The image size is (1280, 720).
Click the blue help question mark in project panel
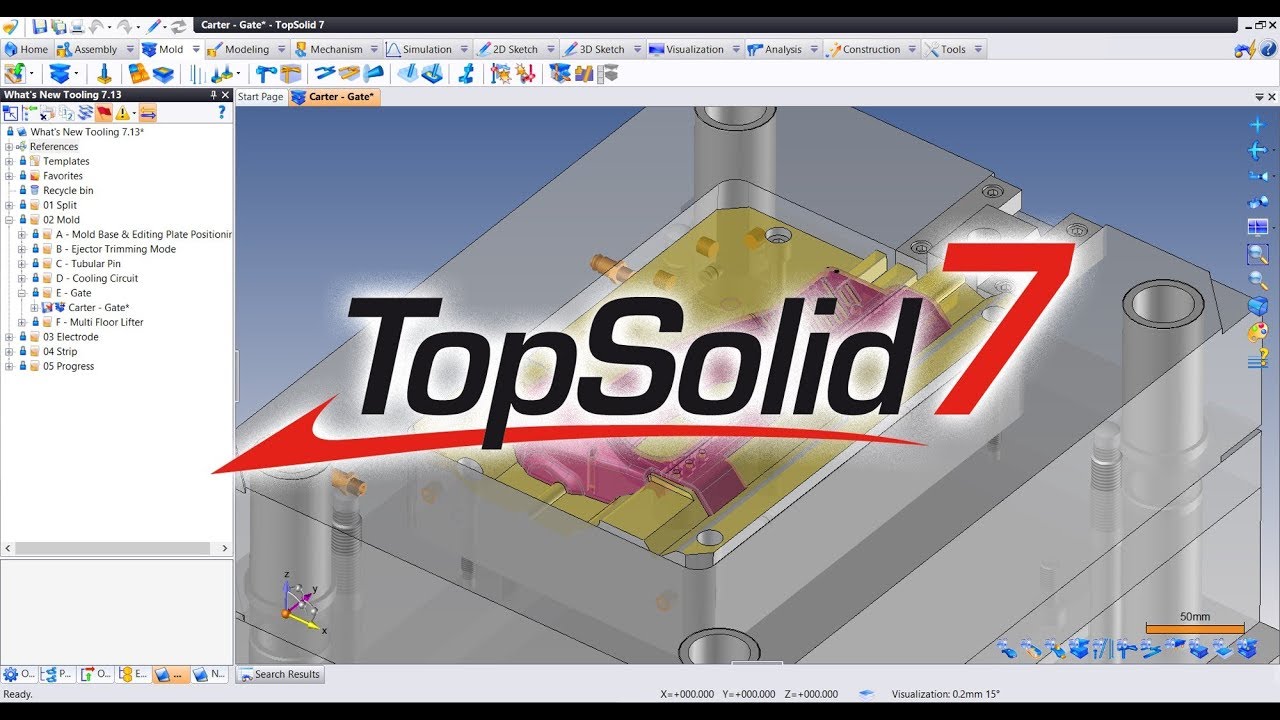click(x=222, y=113)
